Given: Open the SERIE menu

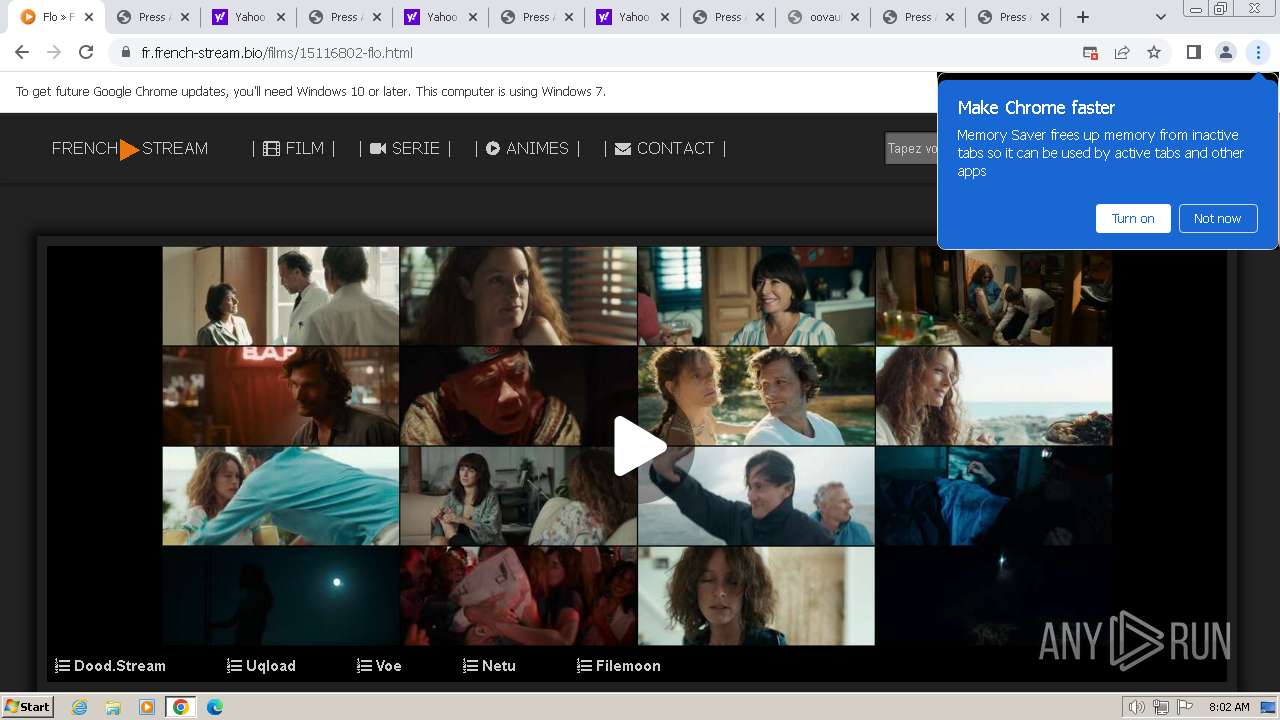Looking at the screenshot, I should tap(404, 148).
